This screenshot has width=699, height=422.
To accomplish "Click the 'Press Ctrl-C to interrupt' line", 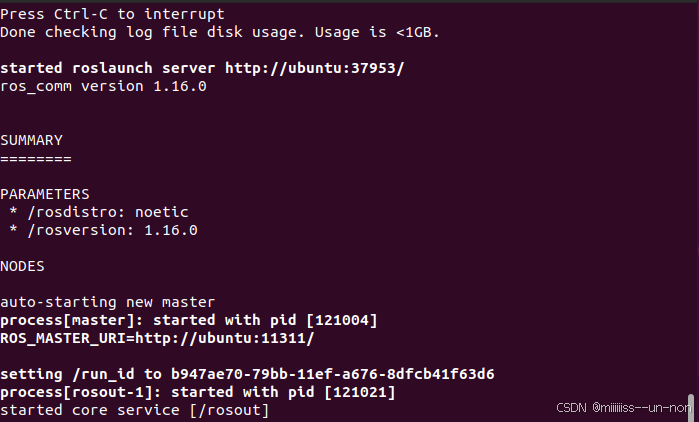I will pyautogui.click(x=112, y=14).
